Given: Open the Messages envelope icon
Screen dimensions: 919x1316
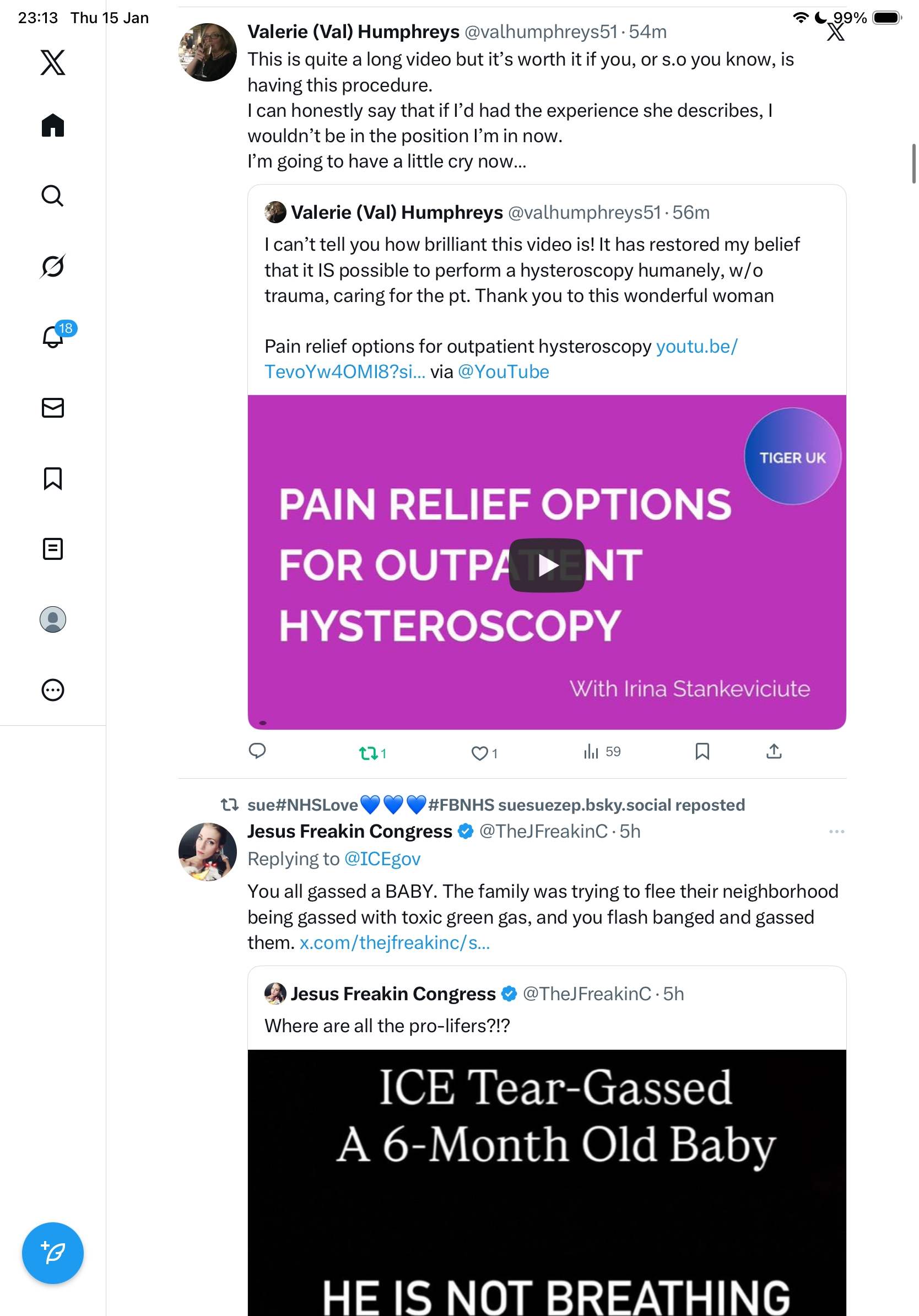Looking at the screenshot, I should point(53,407).
